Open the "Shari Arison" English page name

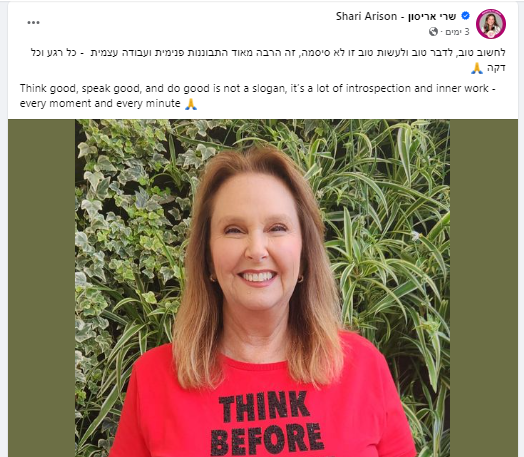(366, 16)
